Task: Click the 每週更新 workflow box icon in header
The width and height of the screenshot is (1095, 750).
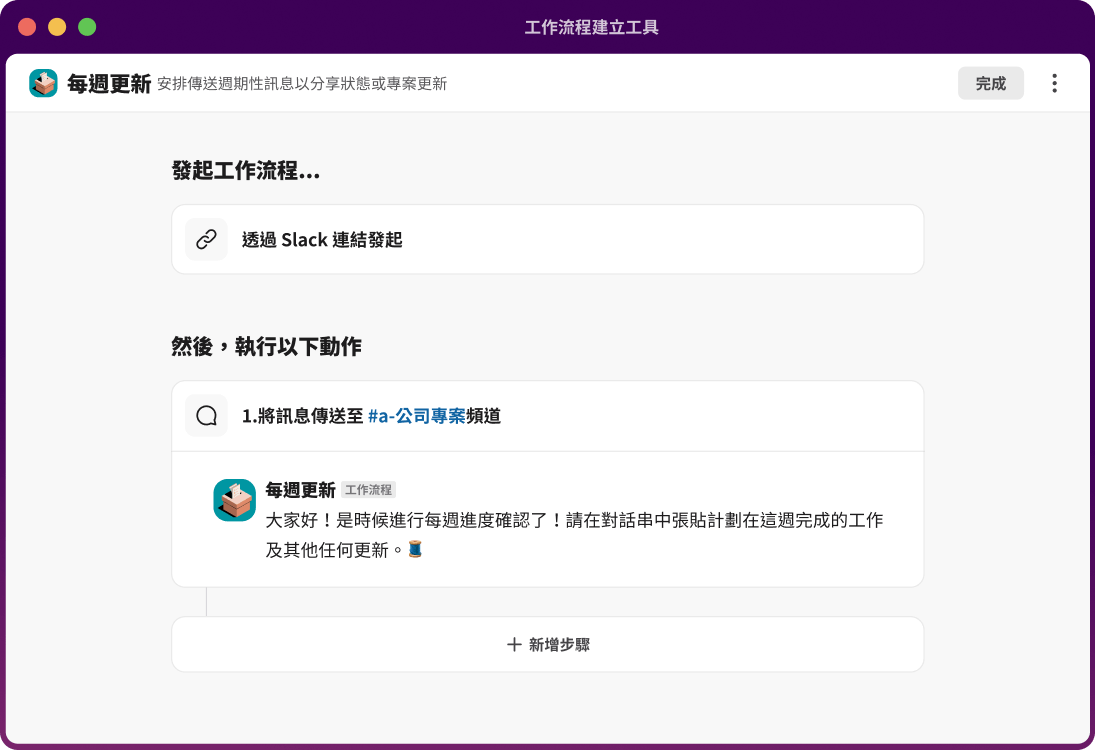Action: 42,83
